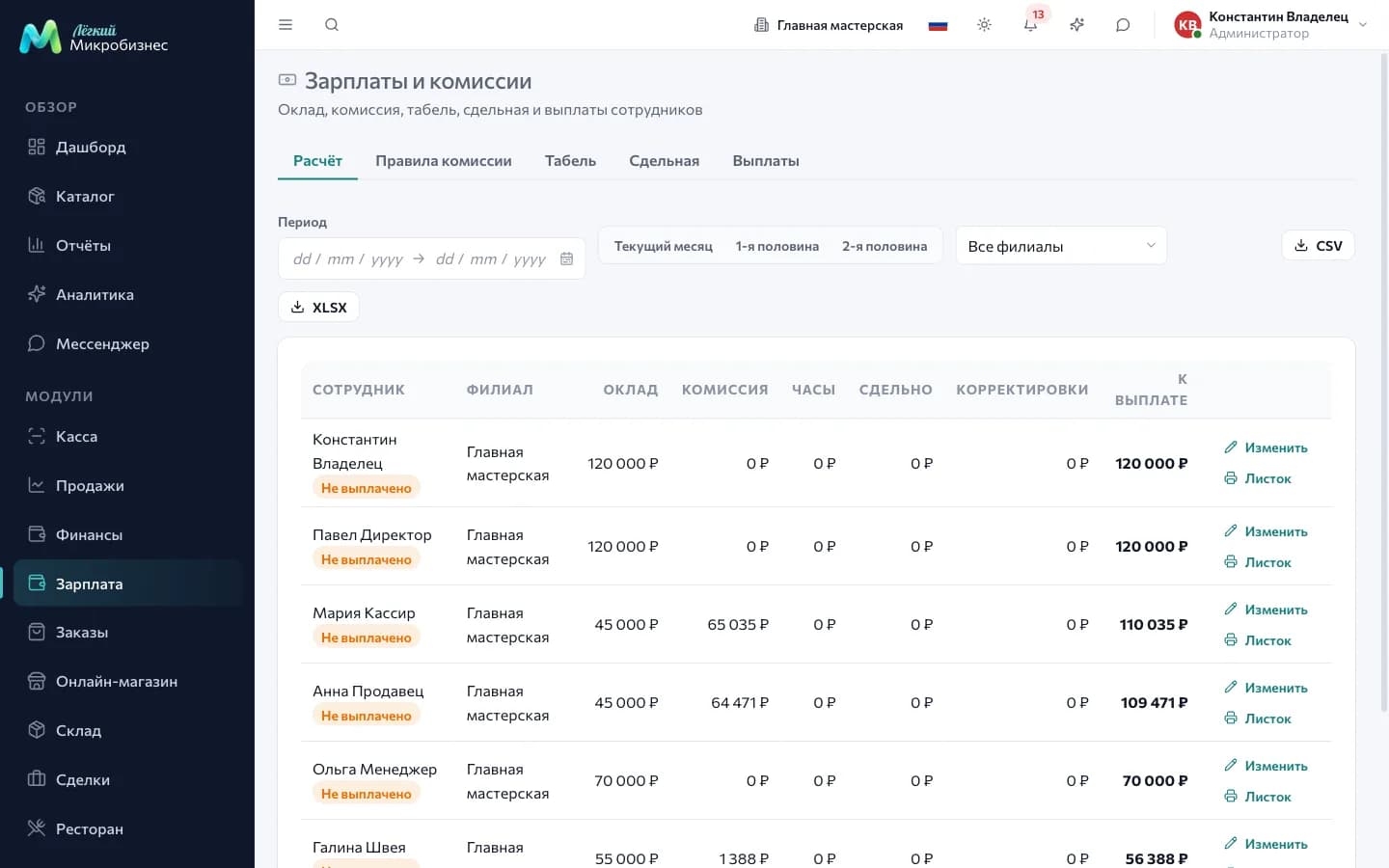Switch to Расчёт tab

317,161
